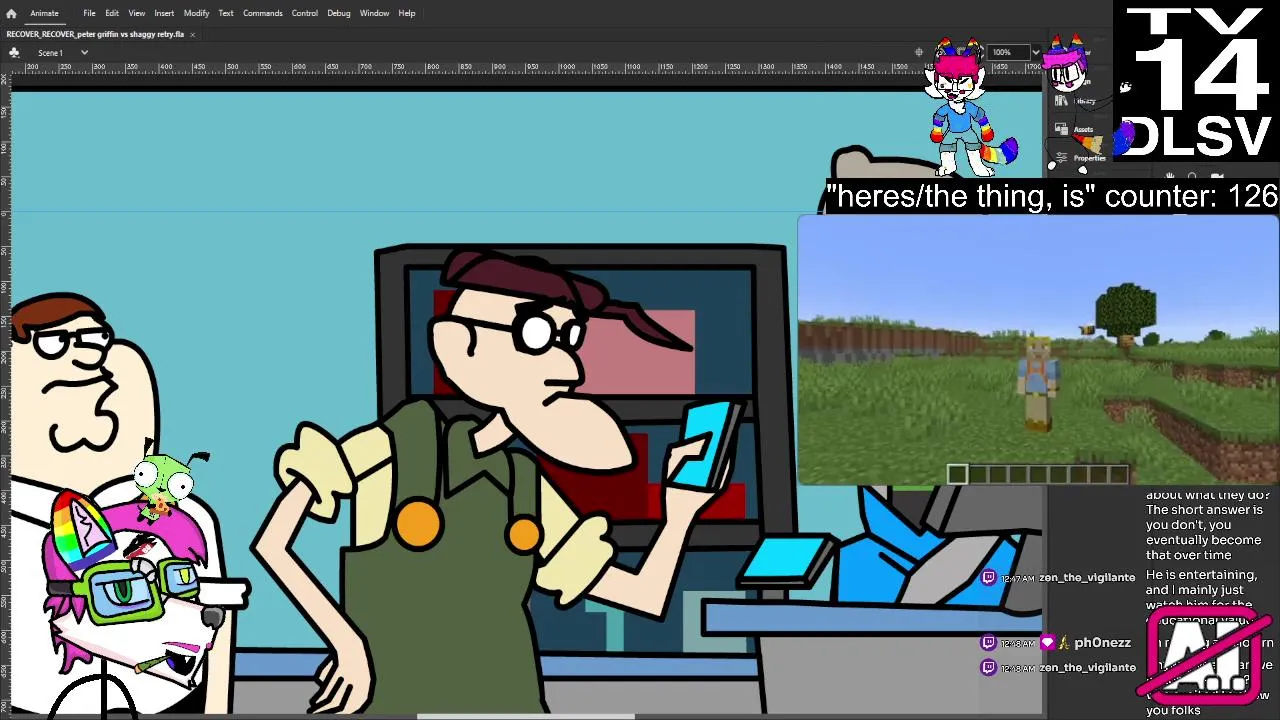Open the Modify menu
Screen dimensions: 1280x720
point(196,13)
